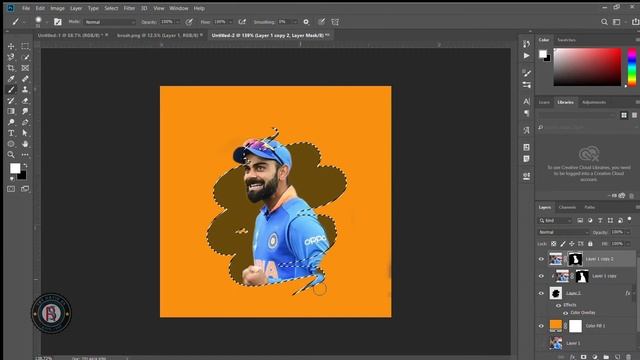Swap foreground and background colors
This screenshot has height=360, width=640.
tap(24, 165)
